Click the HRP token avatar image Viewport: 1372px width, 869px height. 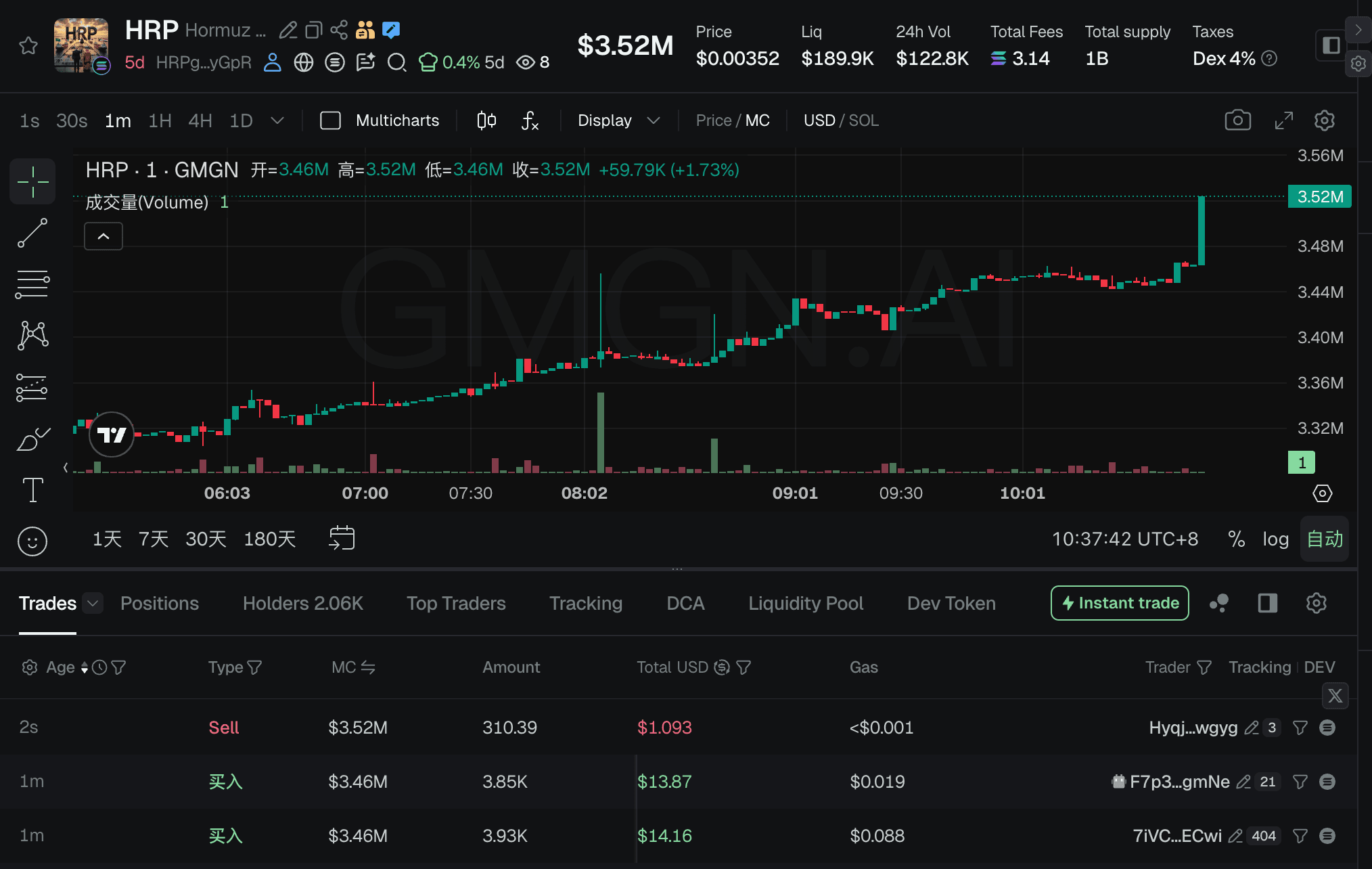81,45
